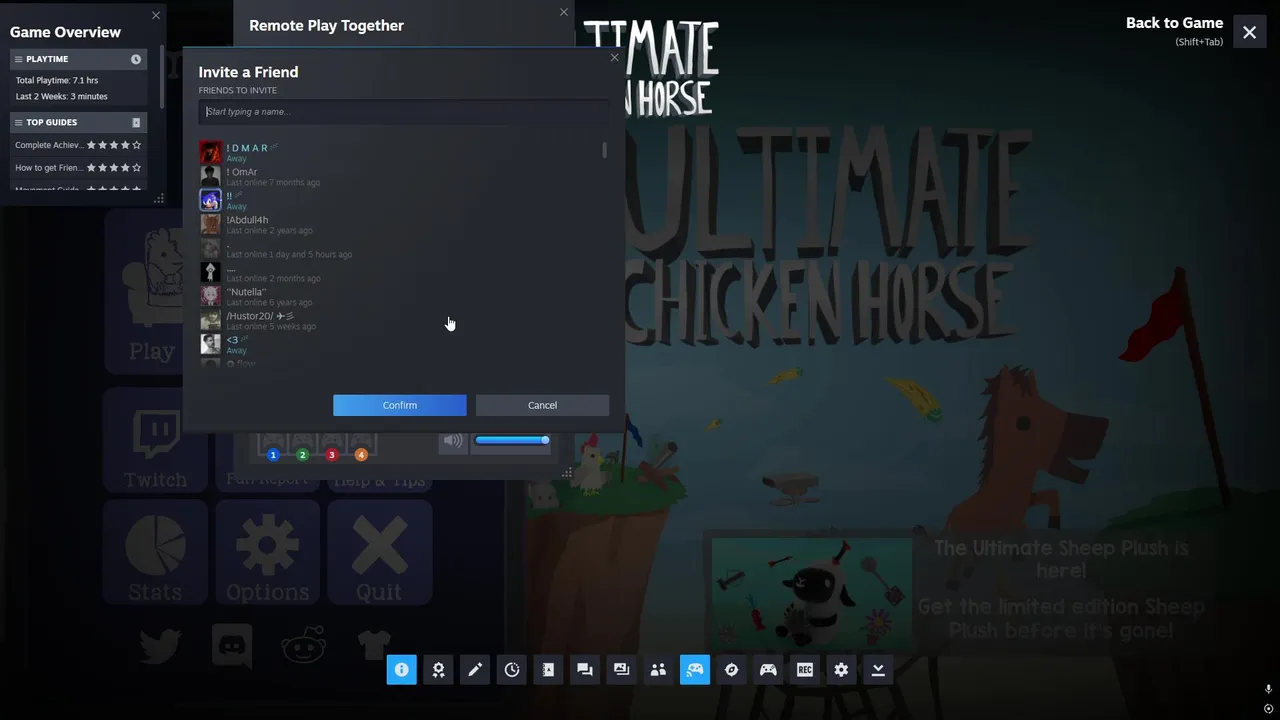This screenshot has height=720, width=1280.
Task: Adjust the Remote Play volume slider
Action: 511,440
